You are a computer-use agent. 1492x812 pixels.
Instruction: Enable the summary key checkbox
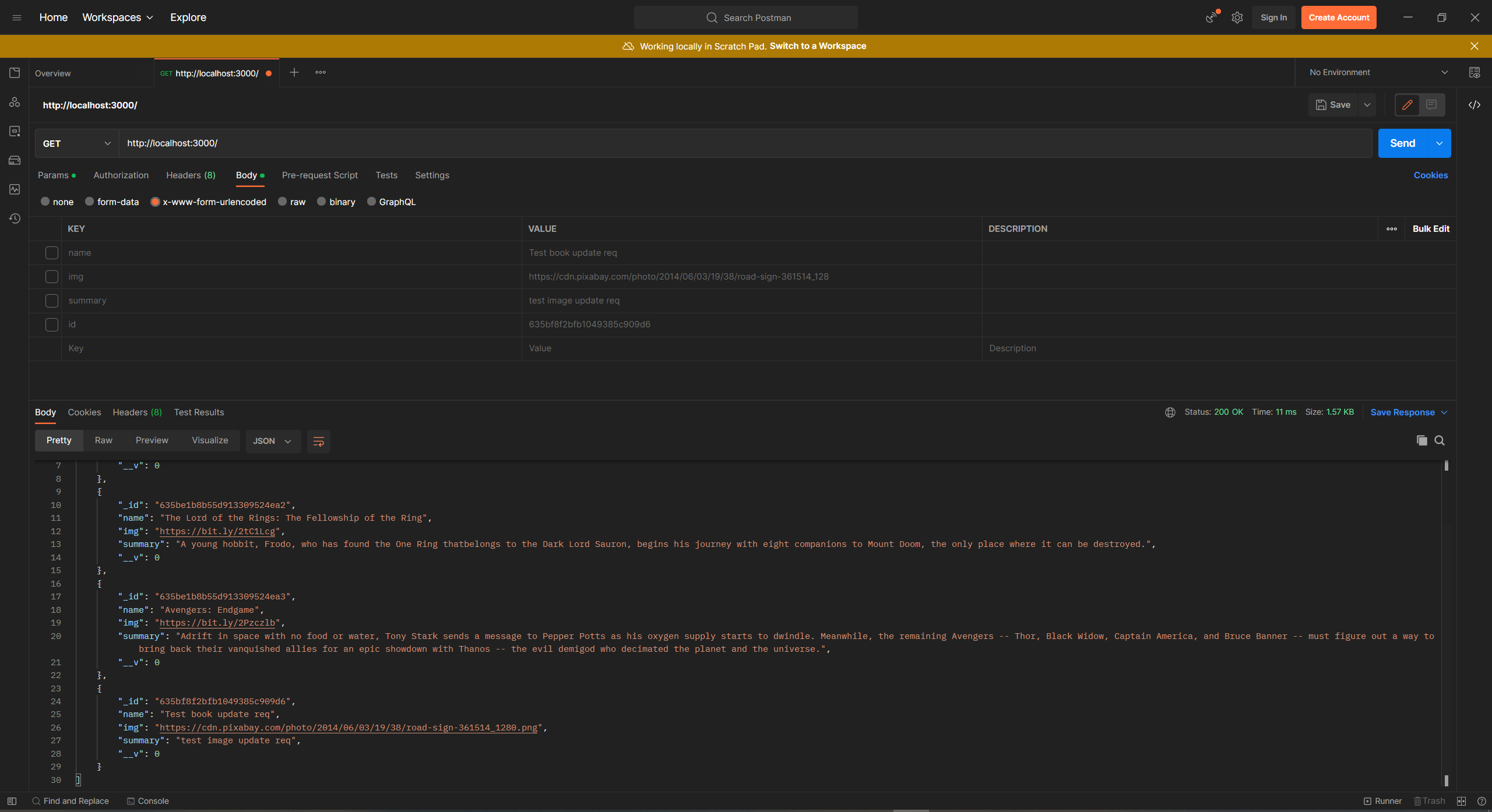[52, 301]
